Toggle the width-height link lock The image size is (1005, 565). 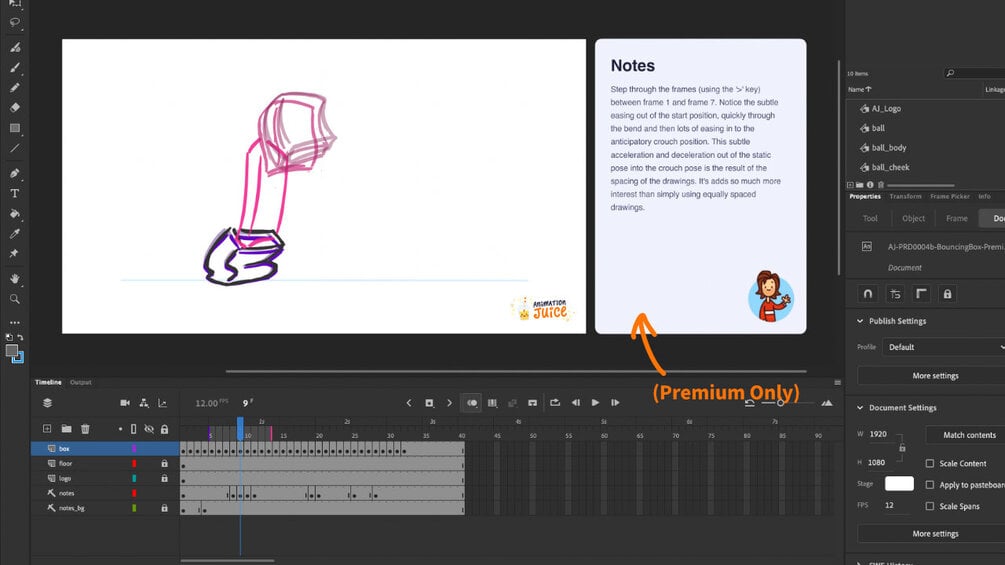(x=902, y=448)
